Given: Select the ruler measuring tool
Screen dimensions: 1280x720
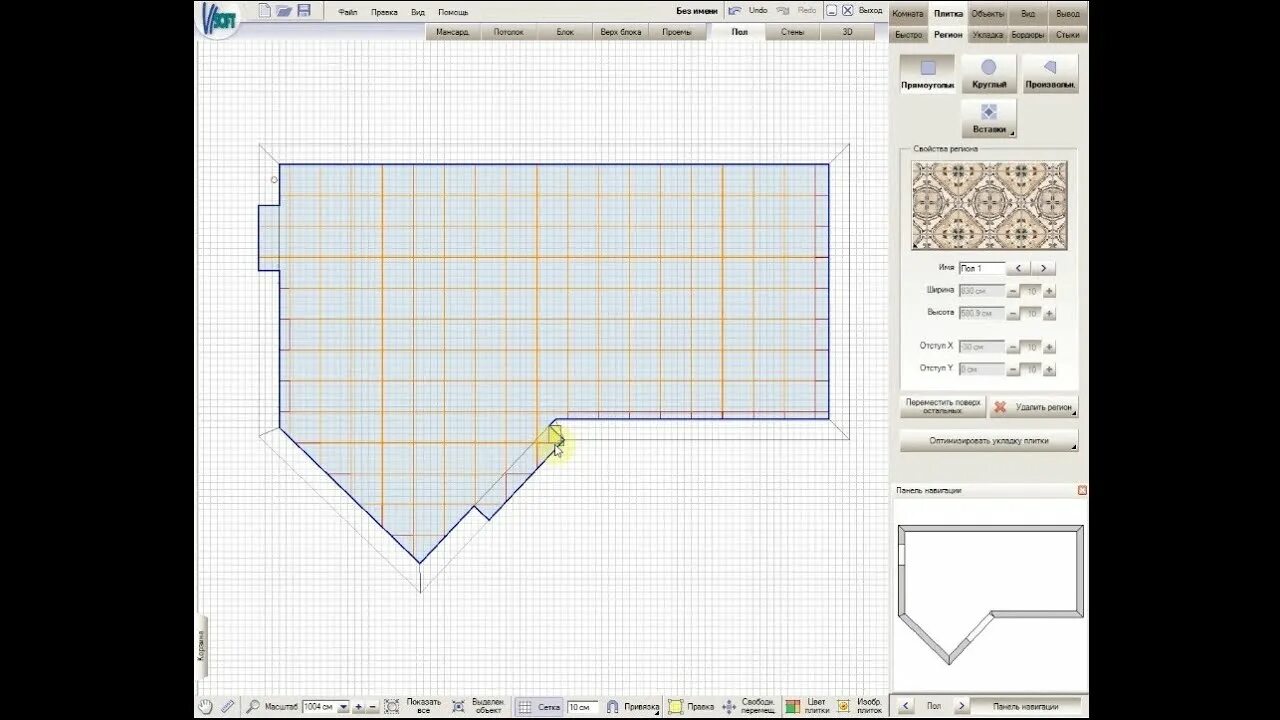Looking at the screenshot, I should [227, 706].
